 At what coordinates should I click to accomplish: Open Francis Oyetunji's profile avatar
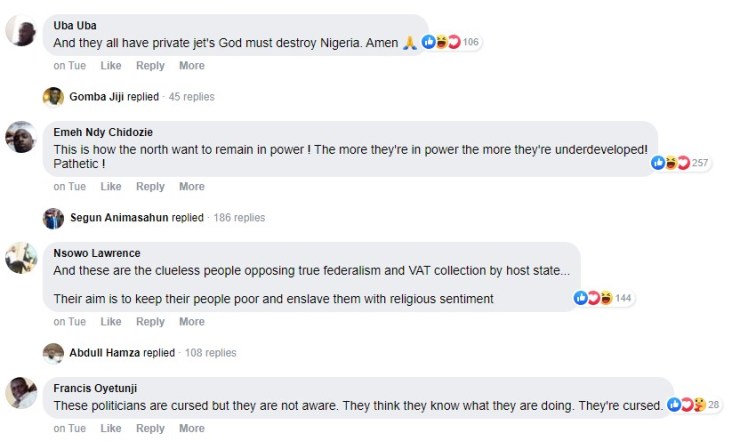click(21, 392)
